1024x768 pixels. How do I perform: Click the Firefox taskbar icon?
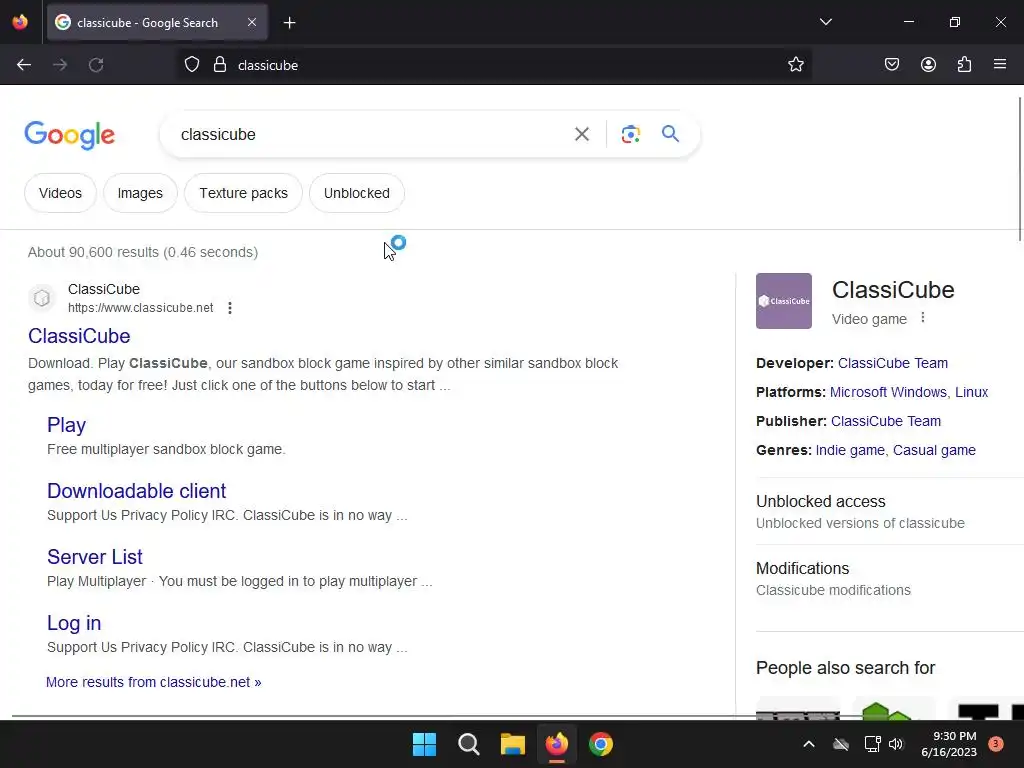click(x=556, y=744)
